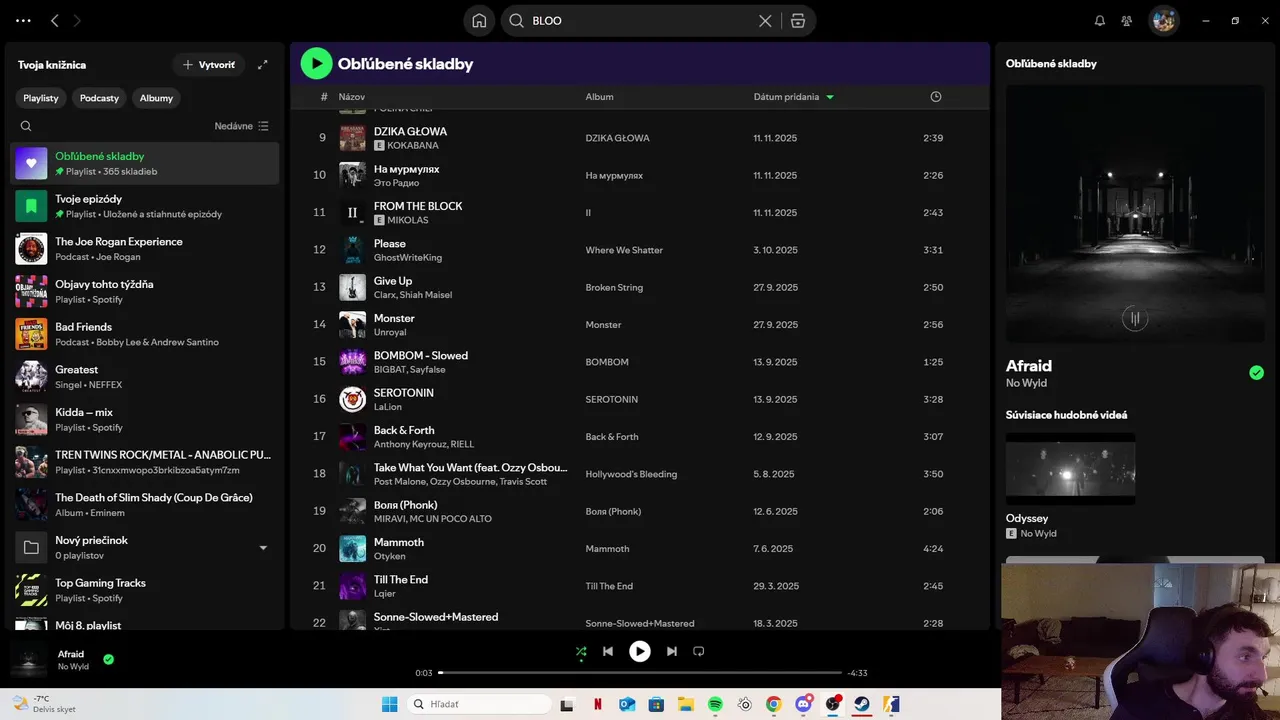Open Bad Friends podcast
This screenshot has width=1280, height=720.
pyautogui.click(x=145, y=334)
